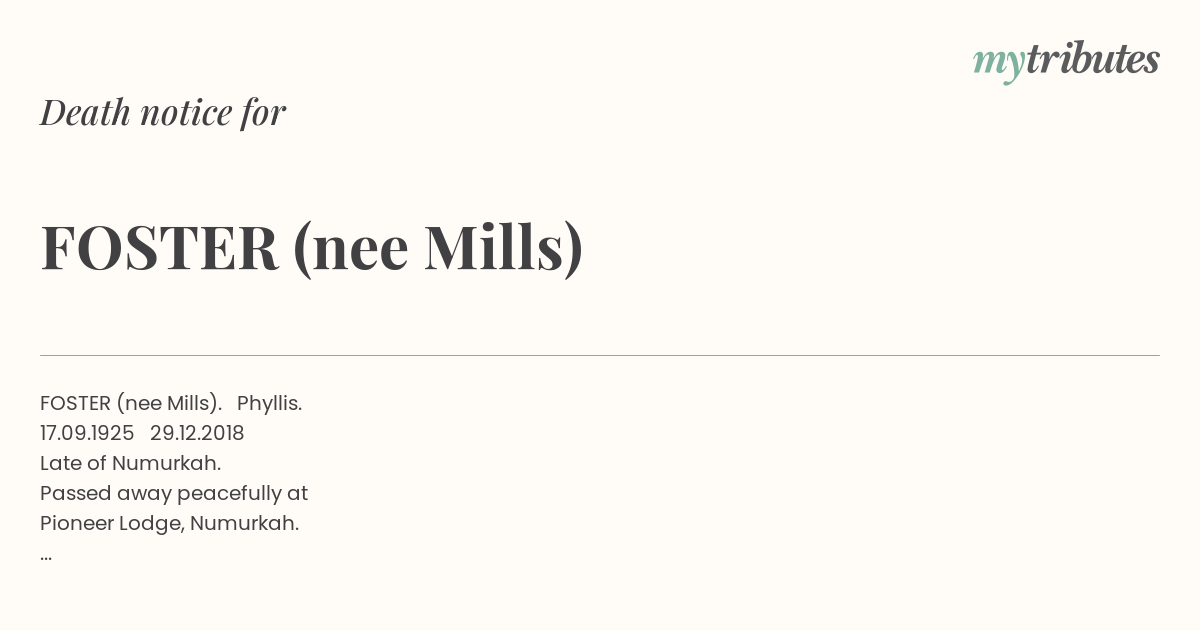Click the death date 29.12.2018
Screen dimensions: 1200x630
(x=197, y=433)
